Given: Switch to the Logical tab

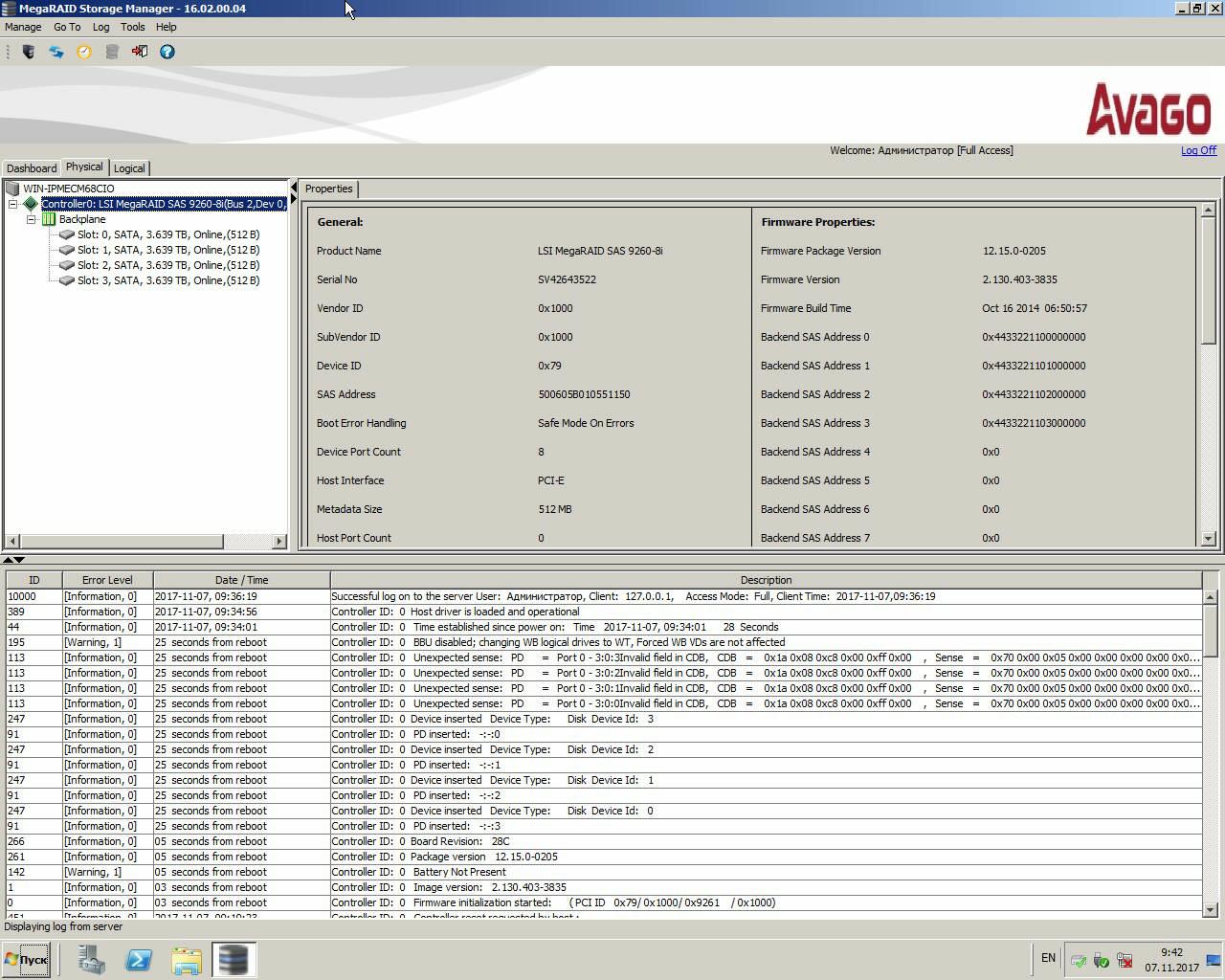Looking at the screenshot, I should pos(129,168).
